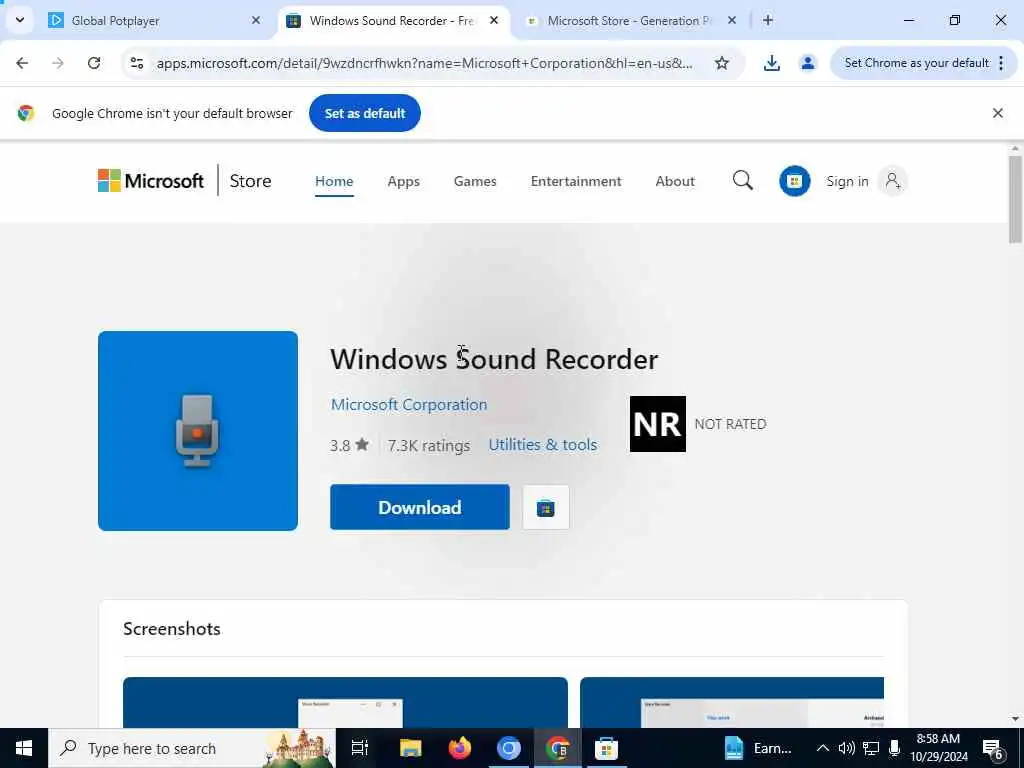The image size is (1024, 768).
Task: Click the page vertical scrollbar thumb
Action: 1015,199
